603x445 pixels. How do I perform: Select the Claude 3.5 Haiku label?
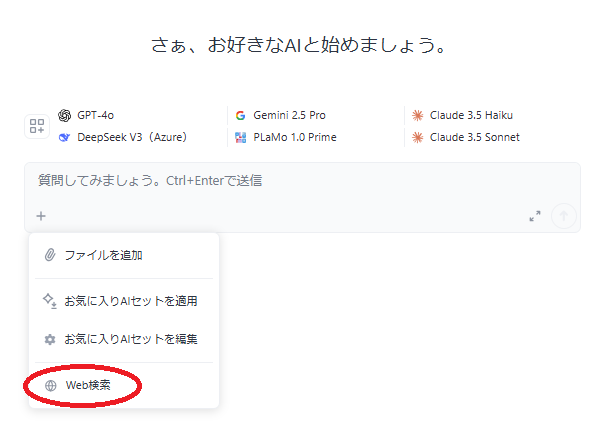click(x=471, y=115)
